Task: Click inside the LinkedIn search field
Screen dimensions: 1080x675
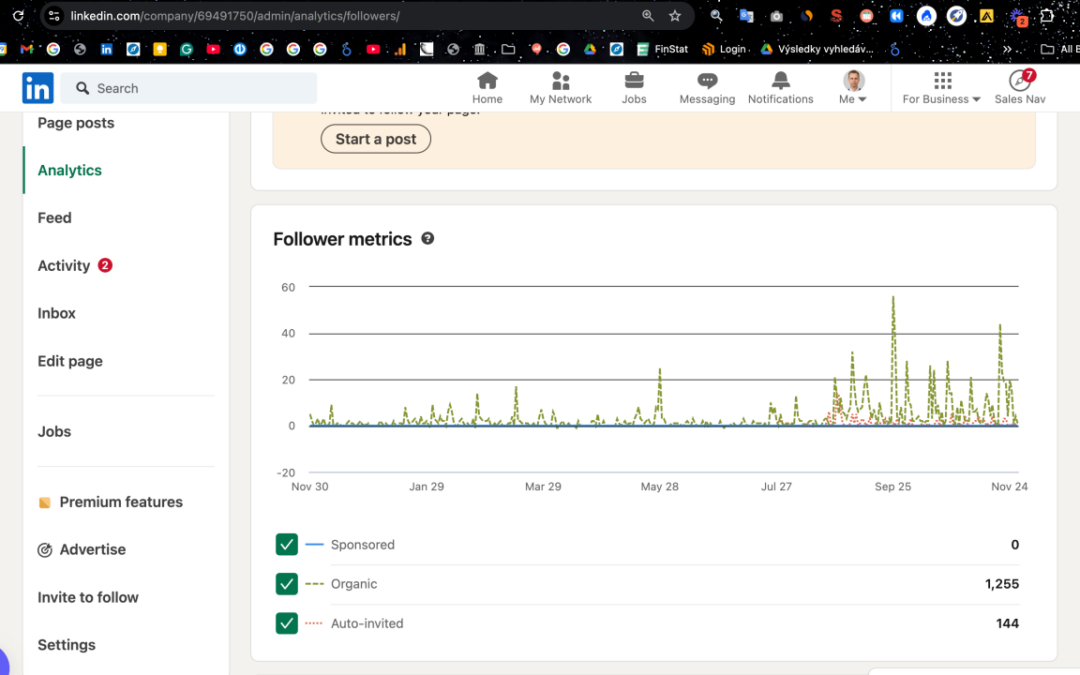Action: [x=190, y=88]
